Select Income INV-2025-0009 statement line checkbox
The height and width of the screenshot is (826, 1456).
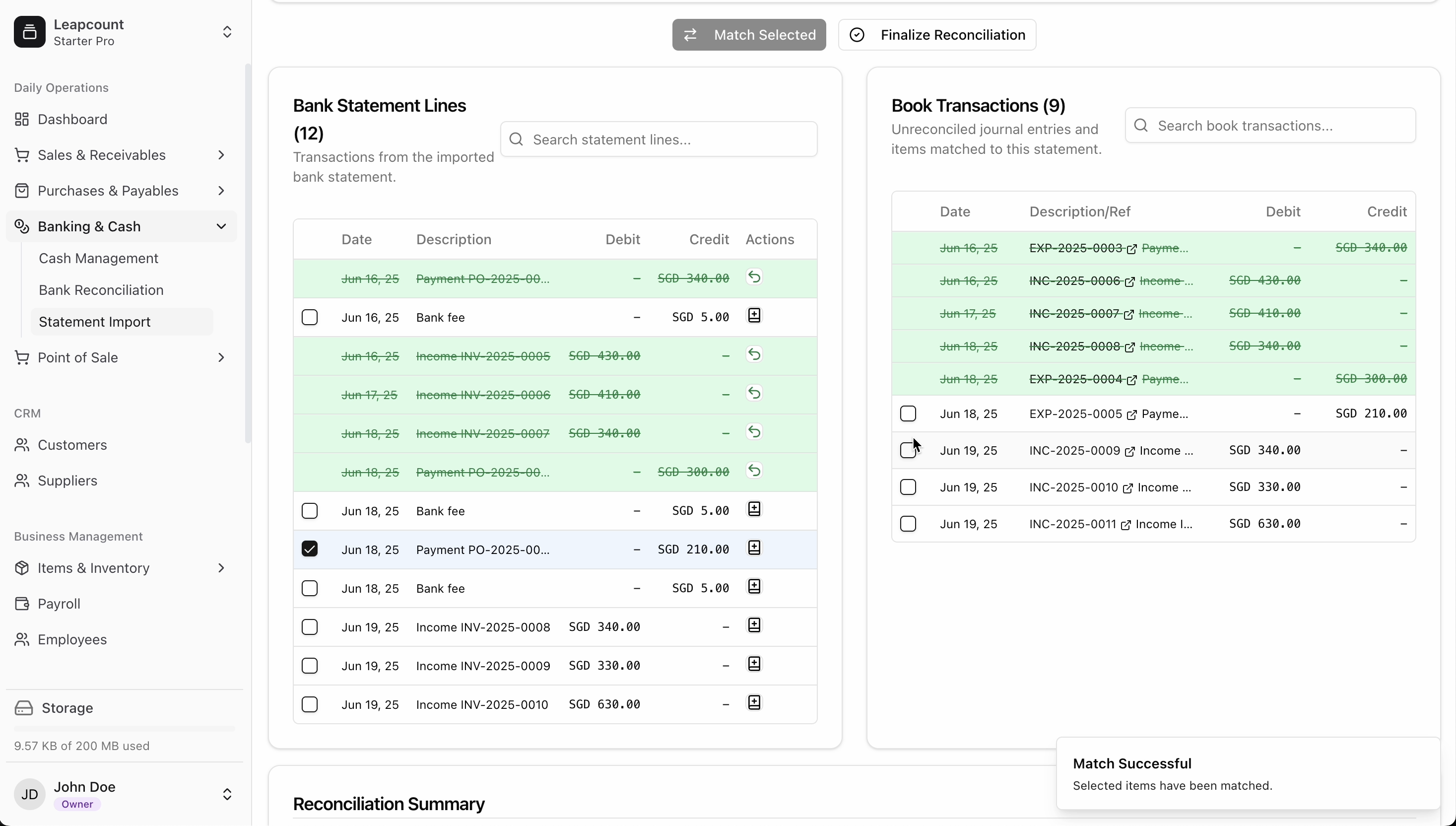310,666
